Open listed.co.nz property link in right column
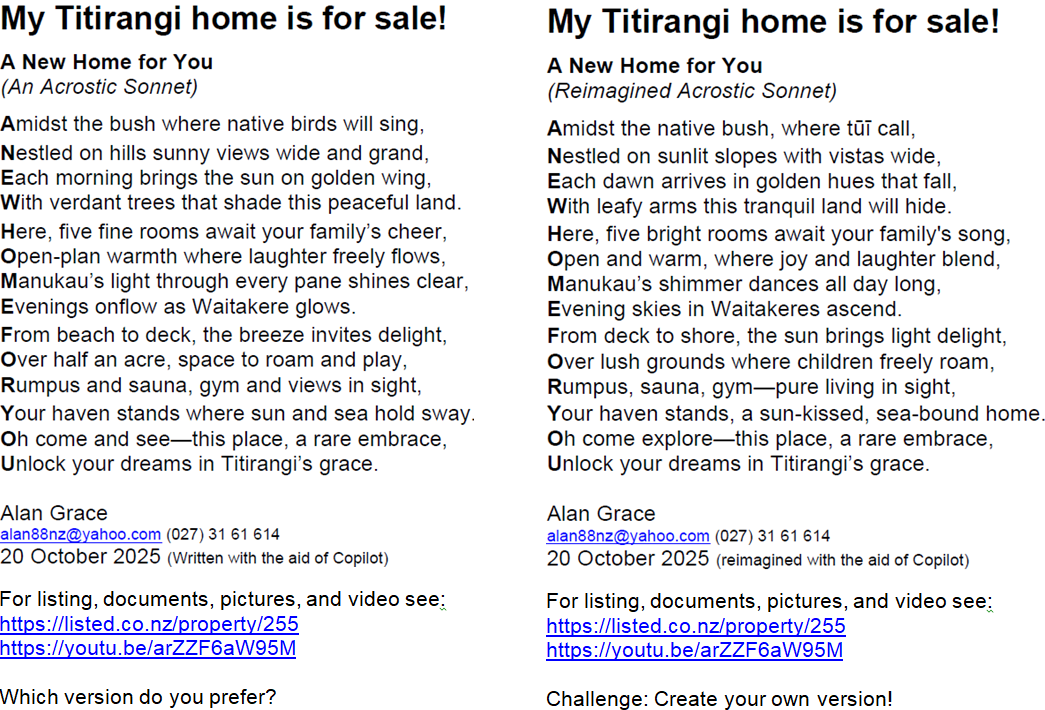 696,627
